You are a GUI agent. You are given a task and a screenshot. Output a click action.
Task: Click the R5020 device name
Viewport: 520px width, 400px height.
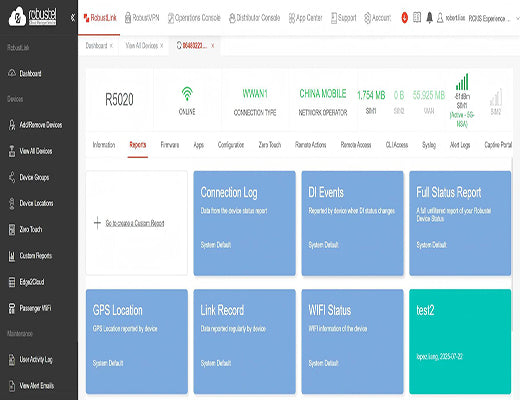tap(119, 99)
